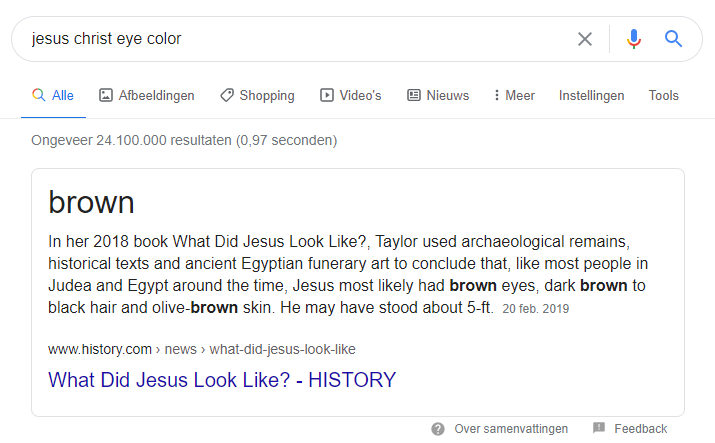Start voice search with microphone icon
Image resolution: width=715 pixels, height=443 pixels.
pyautogui.click(x=634, y=39)
